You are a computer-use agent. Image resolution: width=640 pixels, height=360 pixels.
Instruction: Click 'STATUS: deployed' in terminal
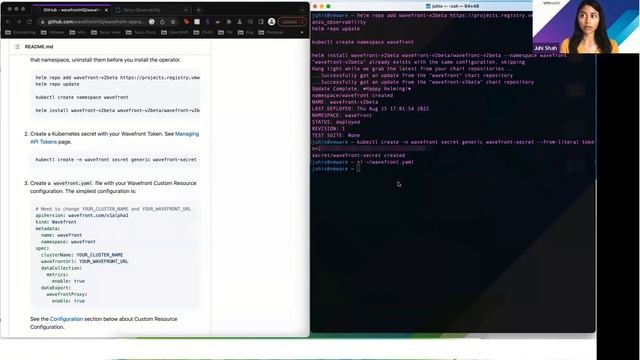tap(336, 122)
